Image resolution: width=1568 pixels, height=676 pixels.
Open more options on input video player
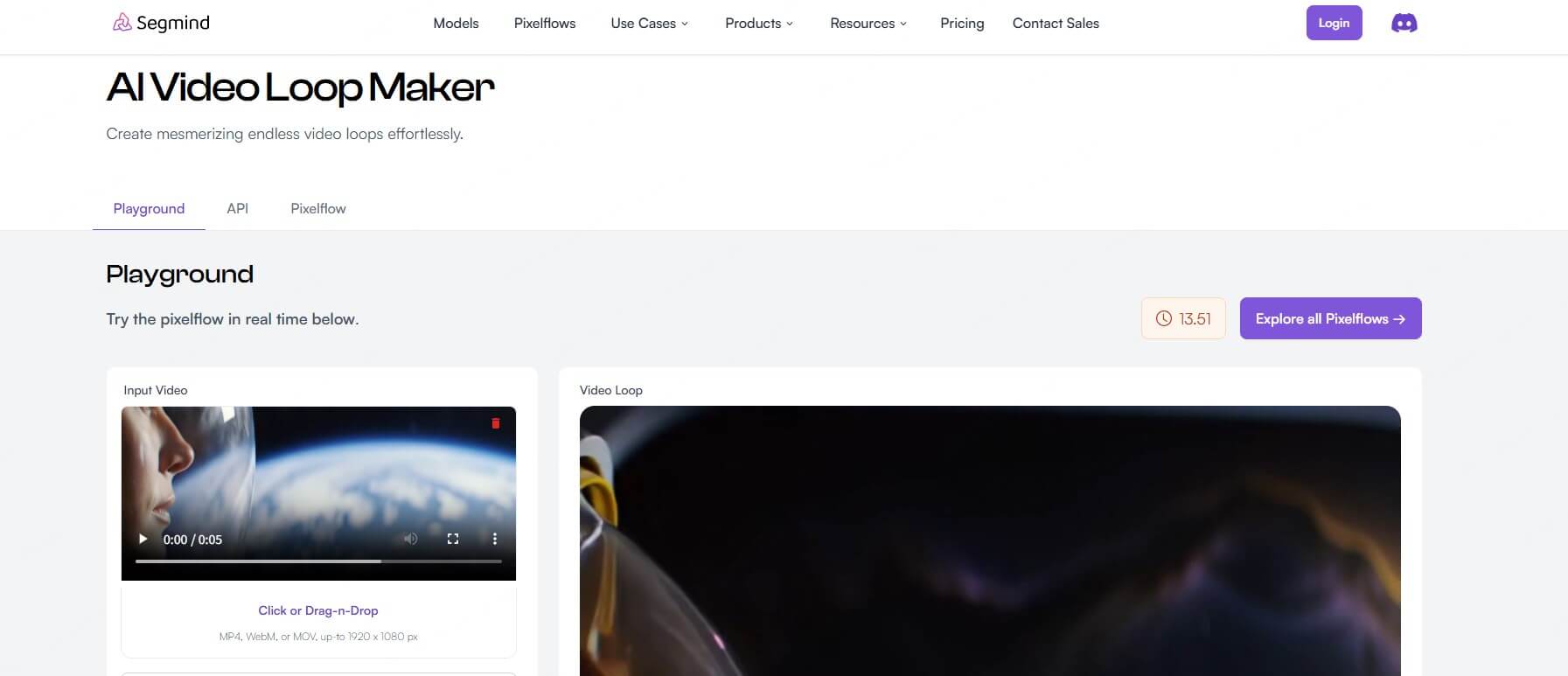(494, 539)
